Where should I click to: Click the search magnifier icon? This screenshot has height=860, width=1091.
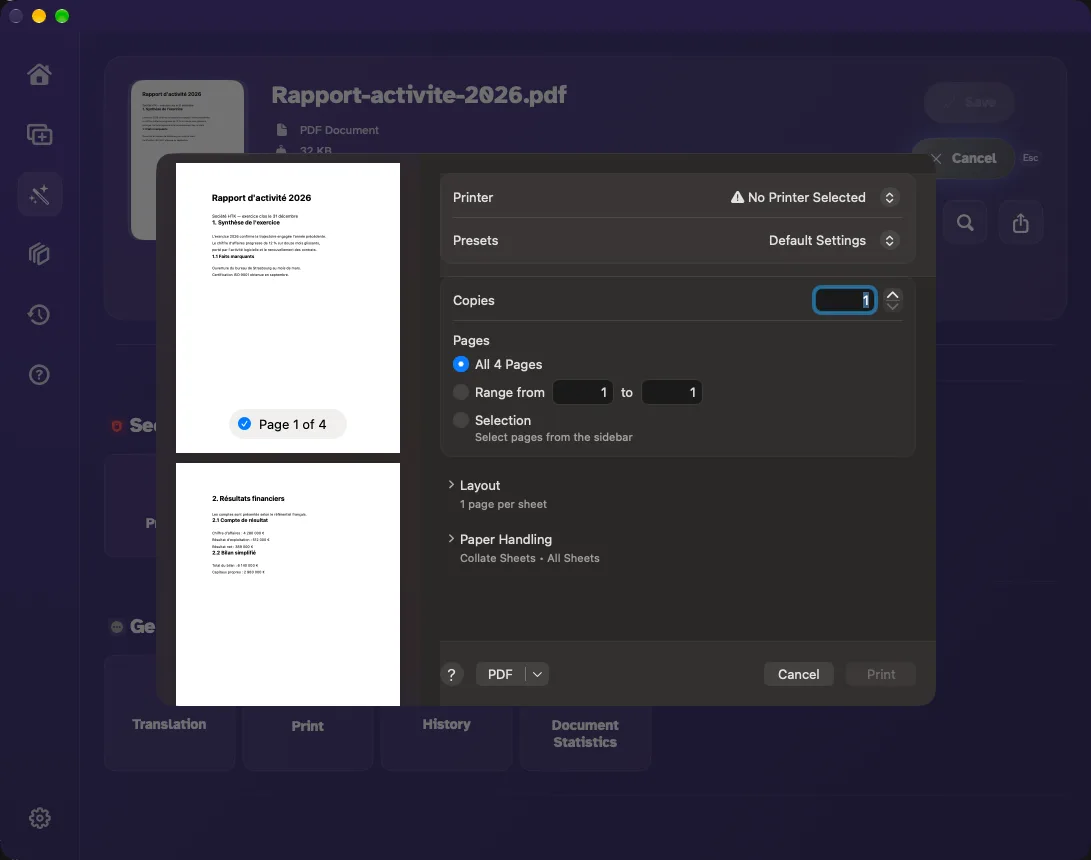click(964, 223)
